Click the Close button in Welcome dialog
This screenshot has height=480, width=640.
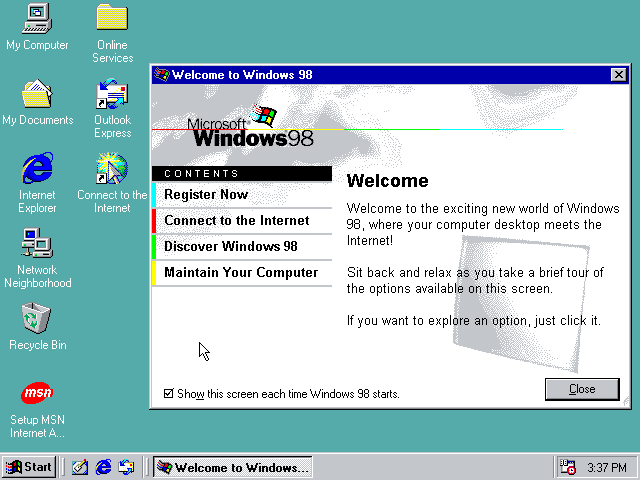pyautogui.click(x=582, y=389)
